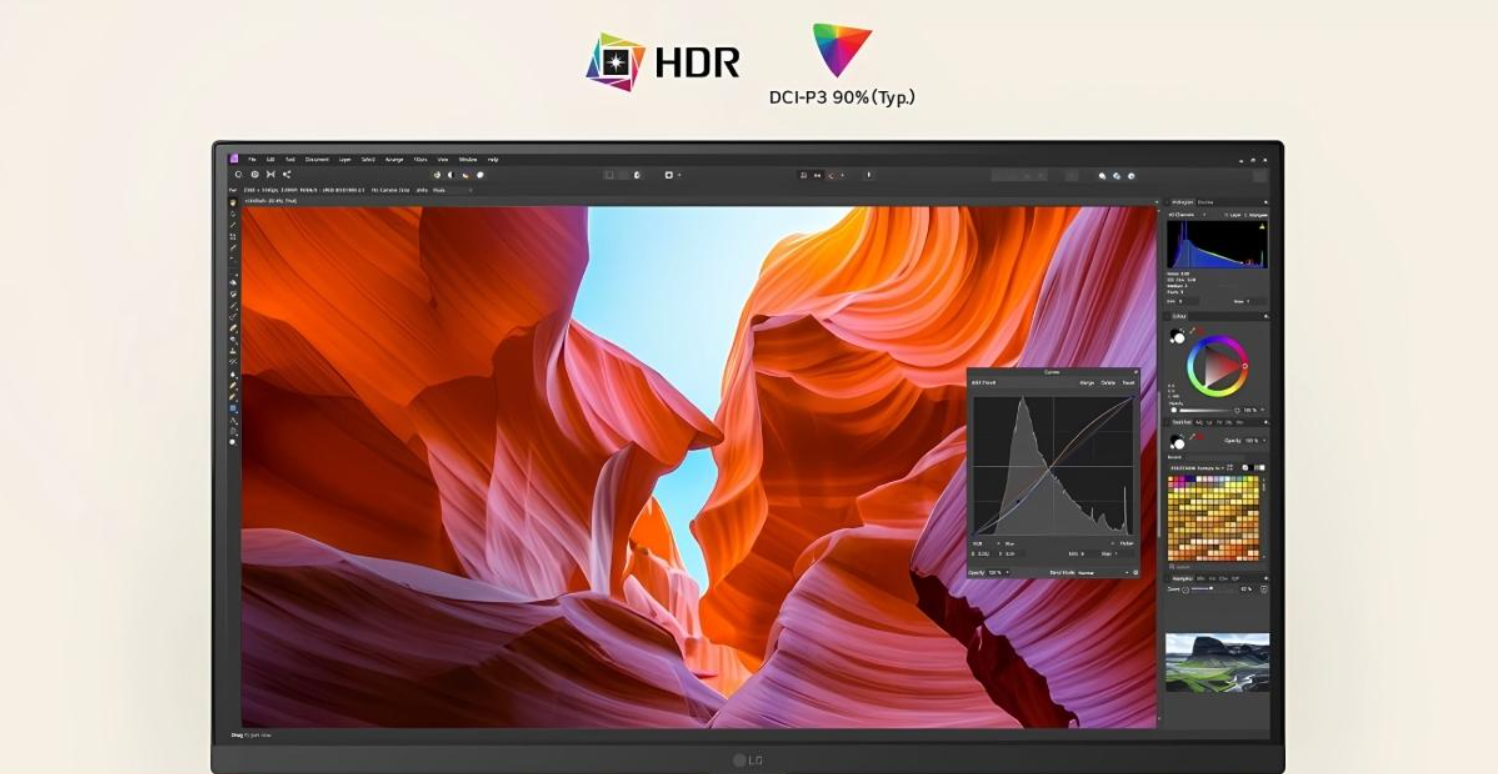Click the Auto White Balance icon

coord(479,174)
